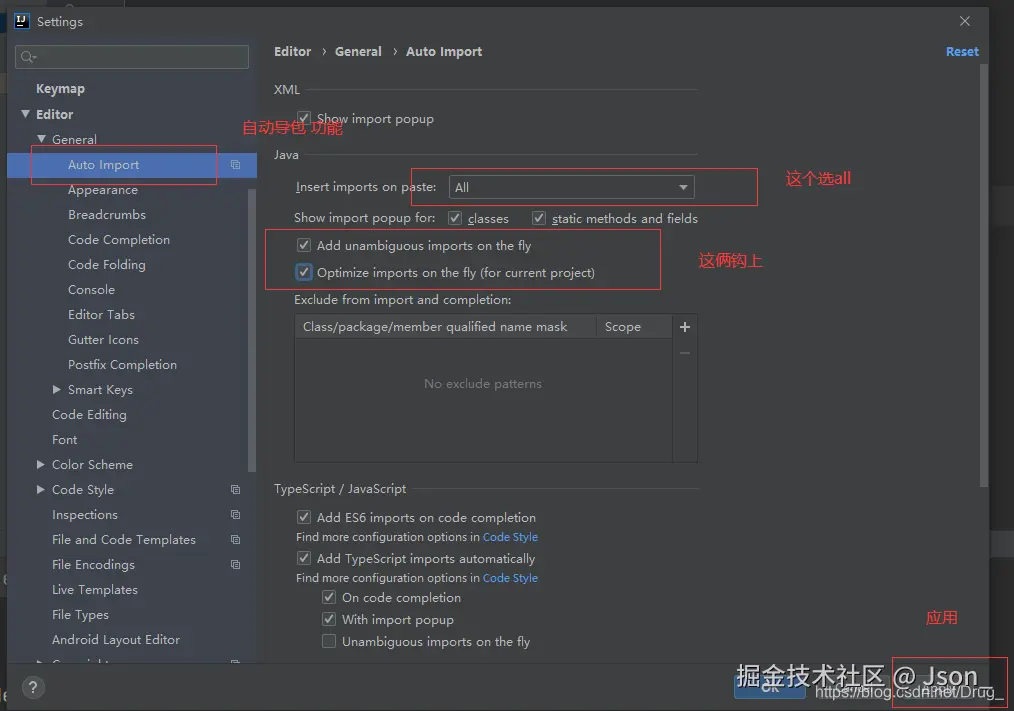The width and height of the screenshot is (1014, 711).
Task: Open Code Editing settings page
Action: pos(89,415)
